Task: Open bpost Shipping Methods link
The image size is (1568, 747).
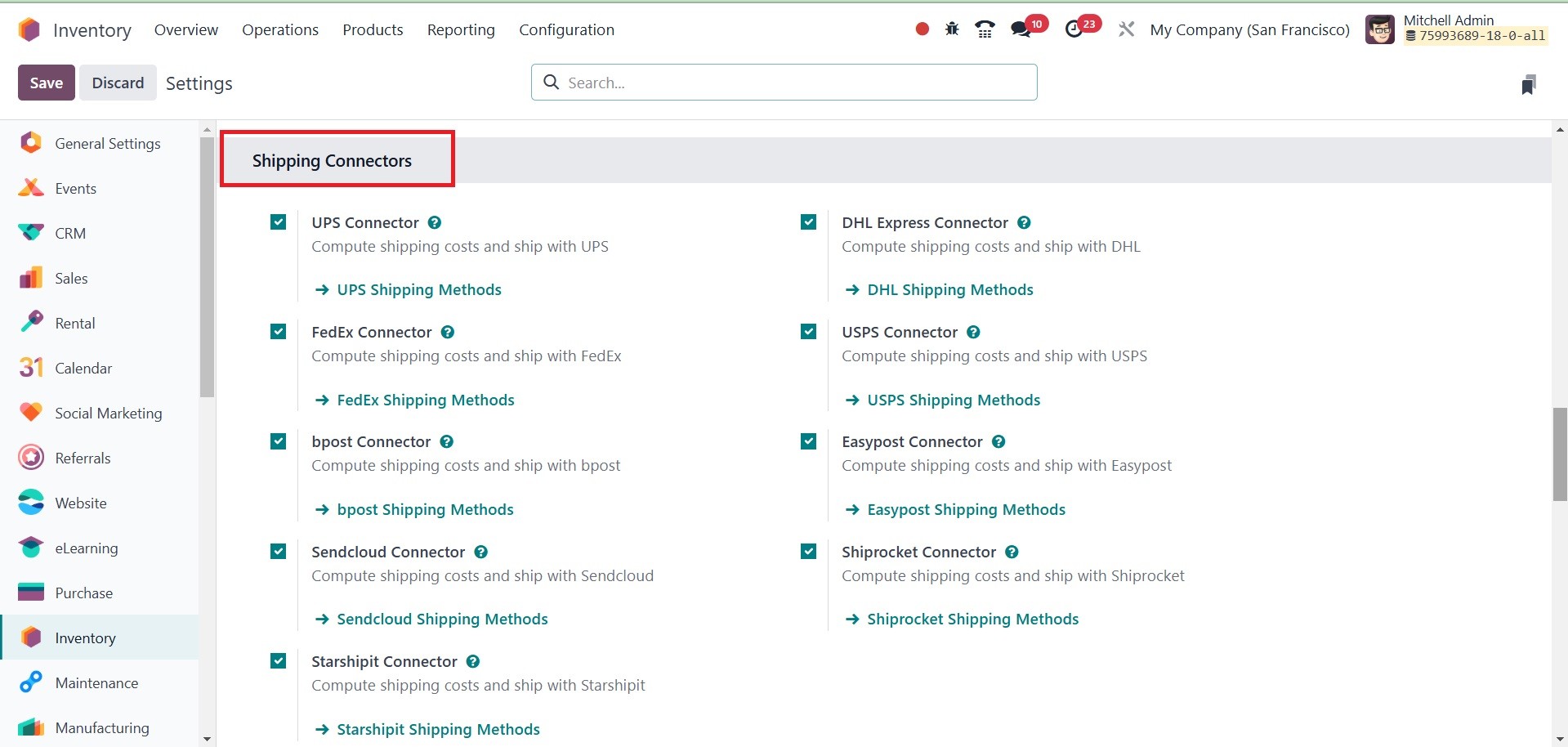Action: (x=414, y=509)
